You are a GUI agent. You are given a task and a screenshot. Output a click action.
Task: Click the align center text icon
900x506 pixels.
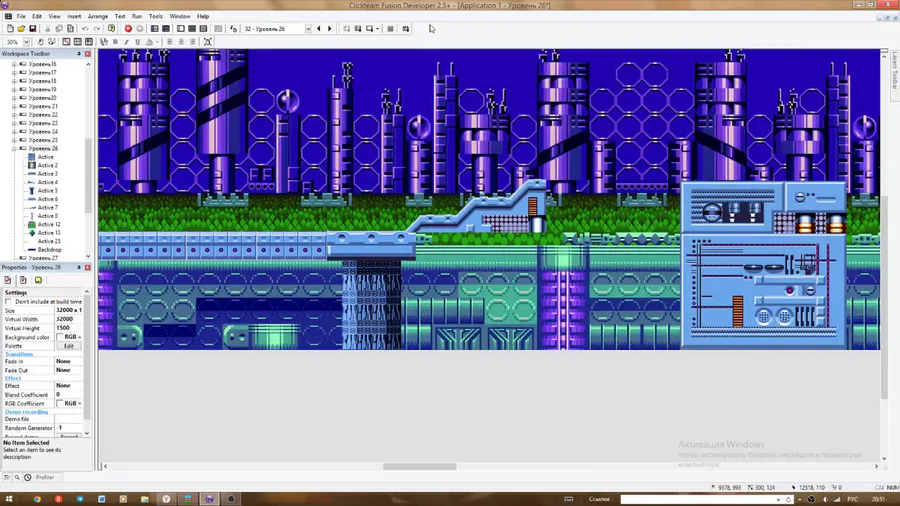pyautogui.click(x=181, y=42)
